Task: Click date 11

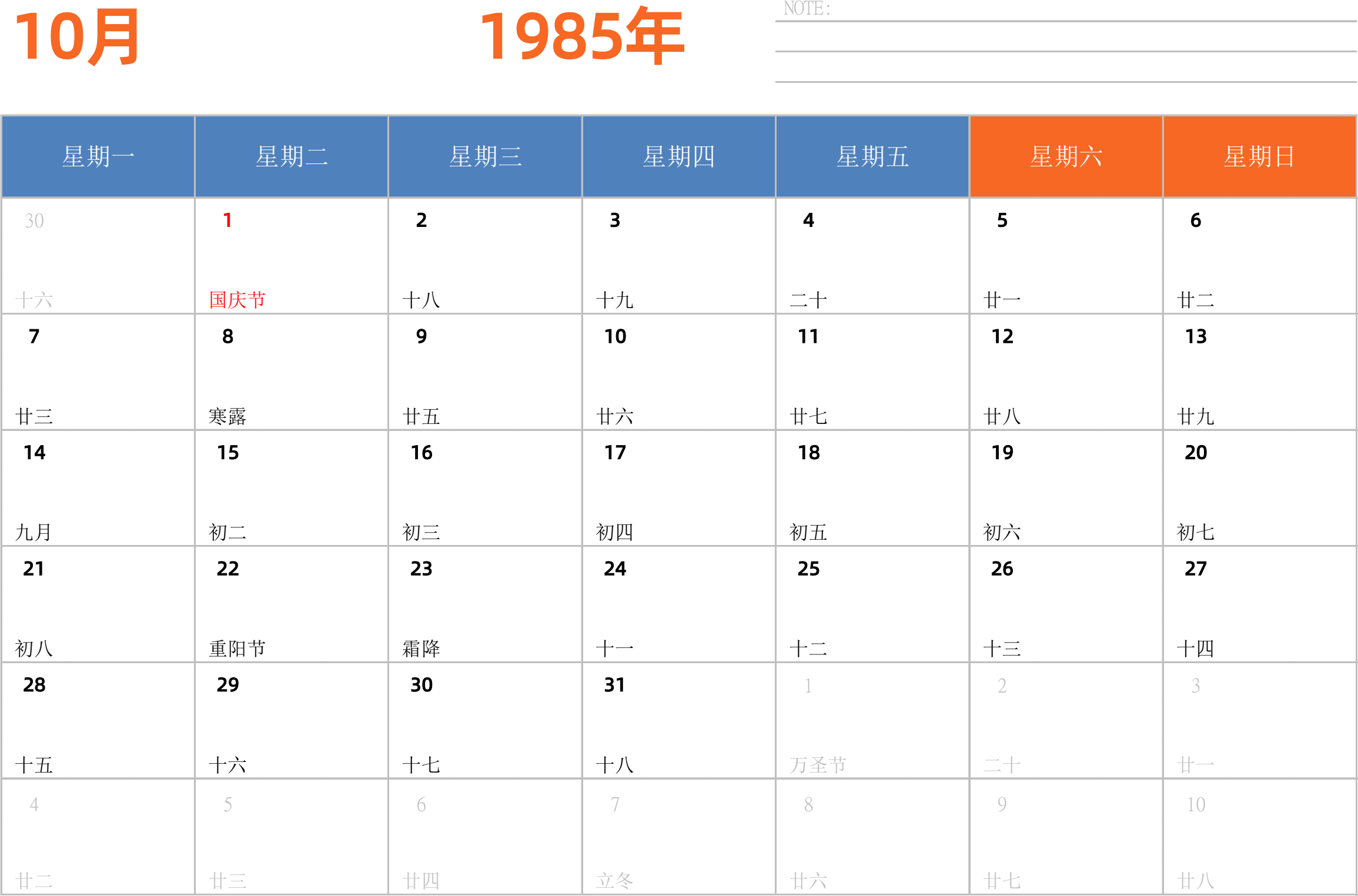Action: (809, 336)
